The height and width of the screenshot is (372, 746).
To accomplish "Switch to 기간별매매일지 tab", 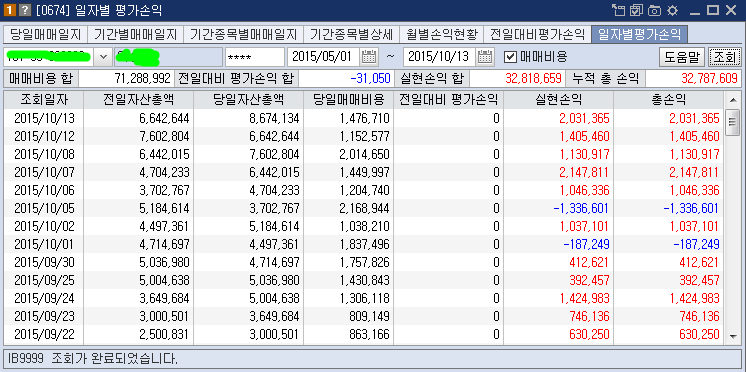I will (x=136, y=34).
